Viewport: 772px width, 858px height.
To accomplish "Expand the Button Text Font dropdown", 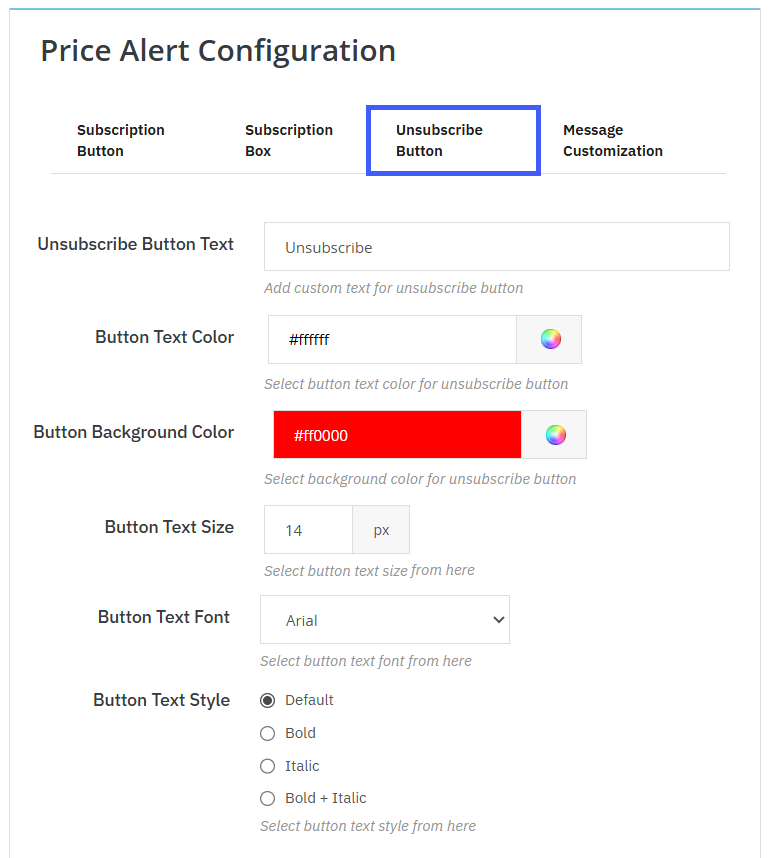I will coord(385,620).
